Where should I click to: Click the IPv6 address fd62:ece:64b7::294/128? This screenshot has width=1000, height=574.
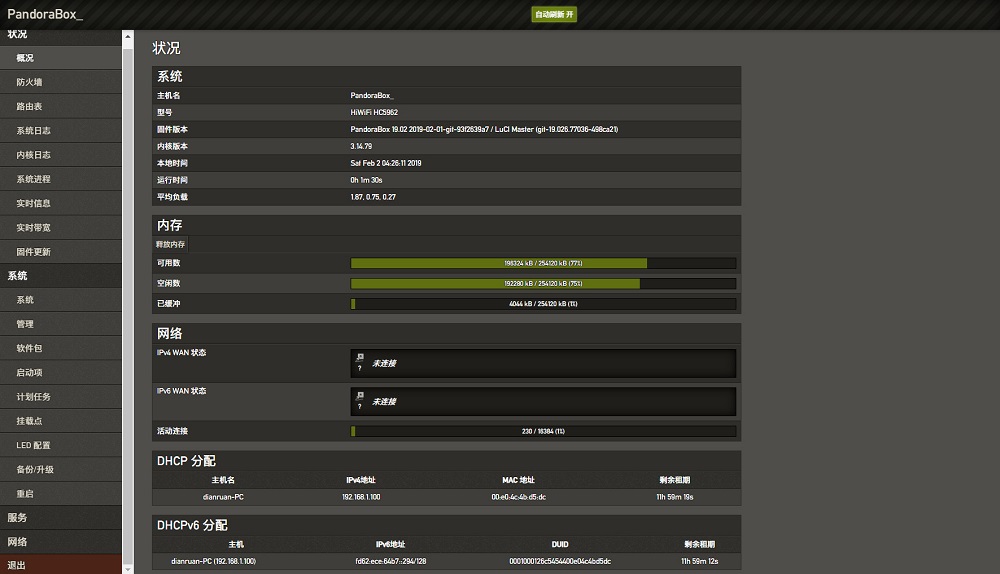[391, 561]
